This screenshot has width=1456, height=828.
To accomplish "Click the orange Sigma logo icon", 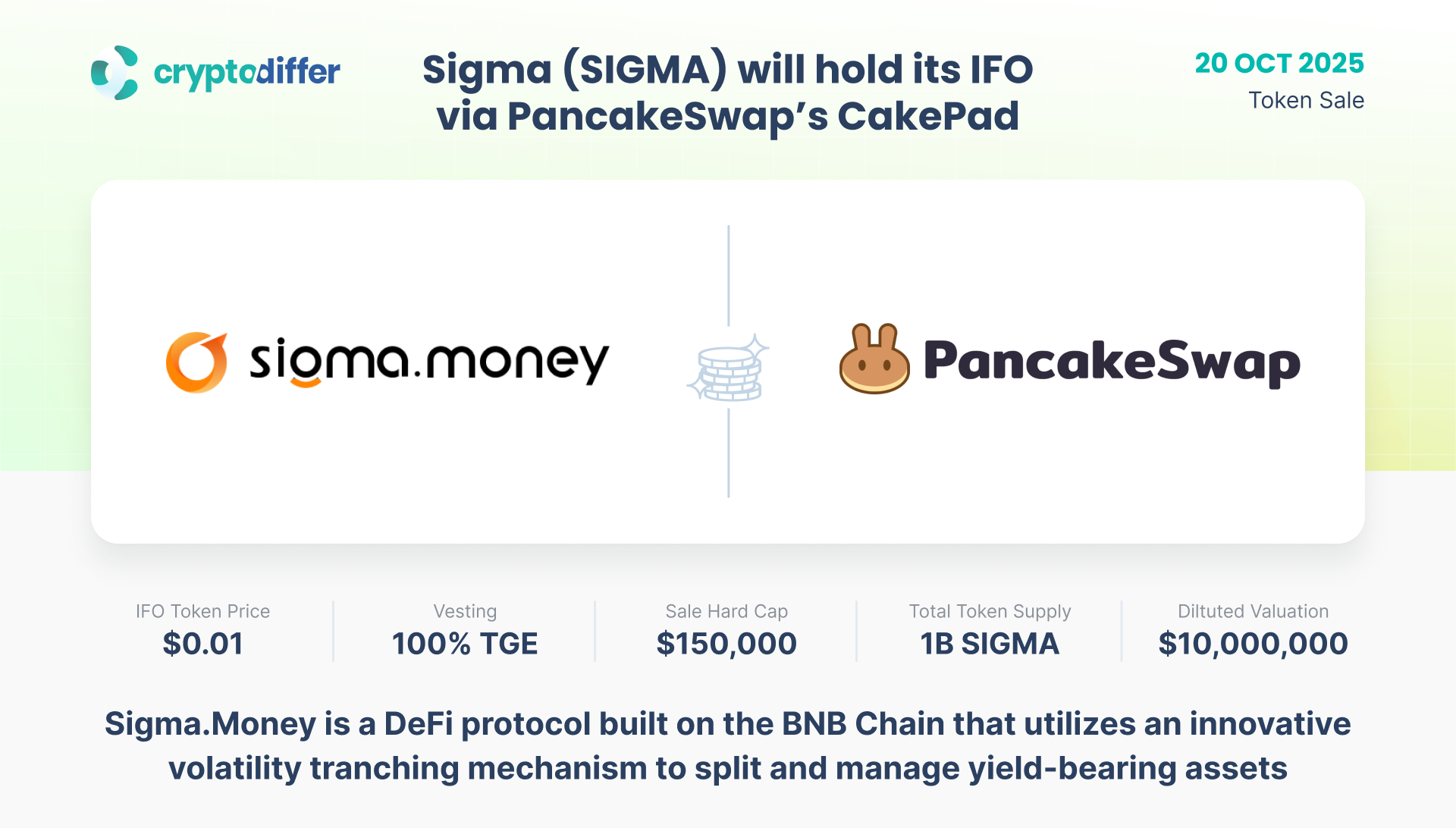I will (196, 362).
